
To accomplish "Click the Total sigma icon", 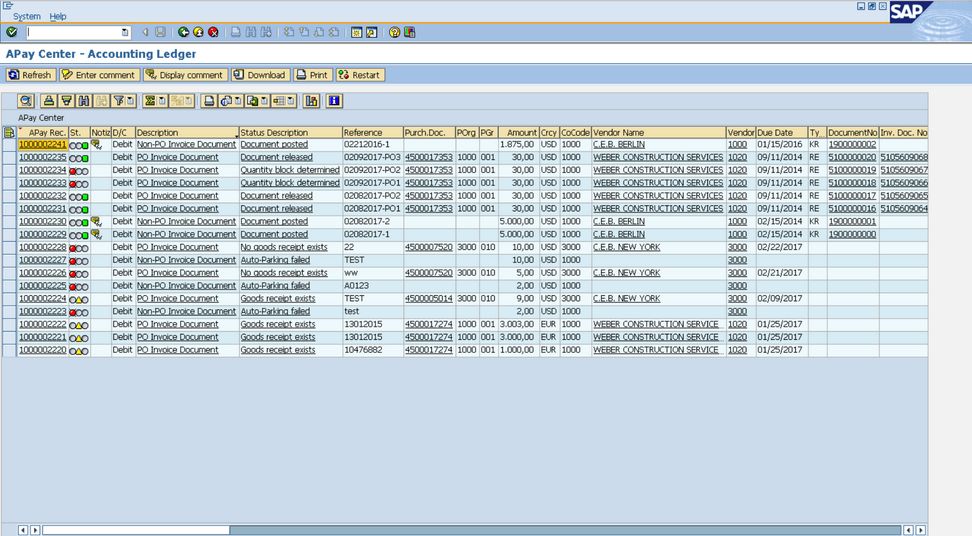I will coord(149,100).
